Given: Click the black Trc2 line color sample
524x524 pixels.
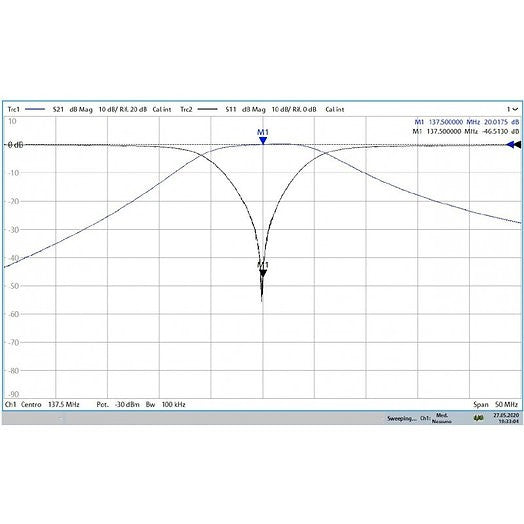Looking at the screenshot, I should pos(208,109).
